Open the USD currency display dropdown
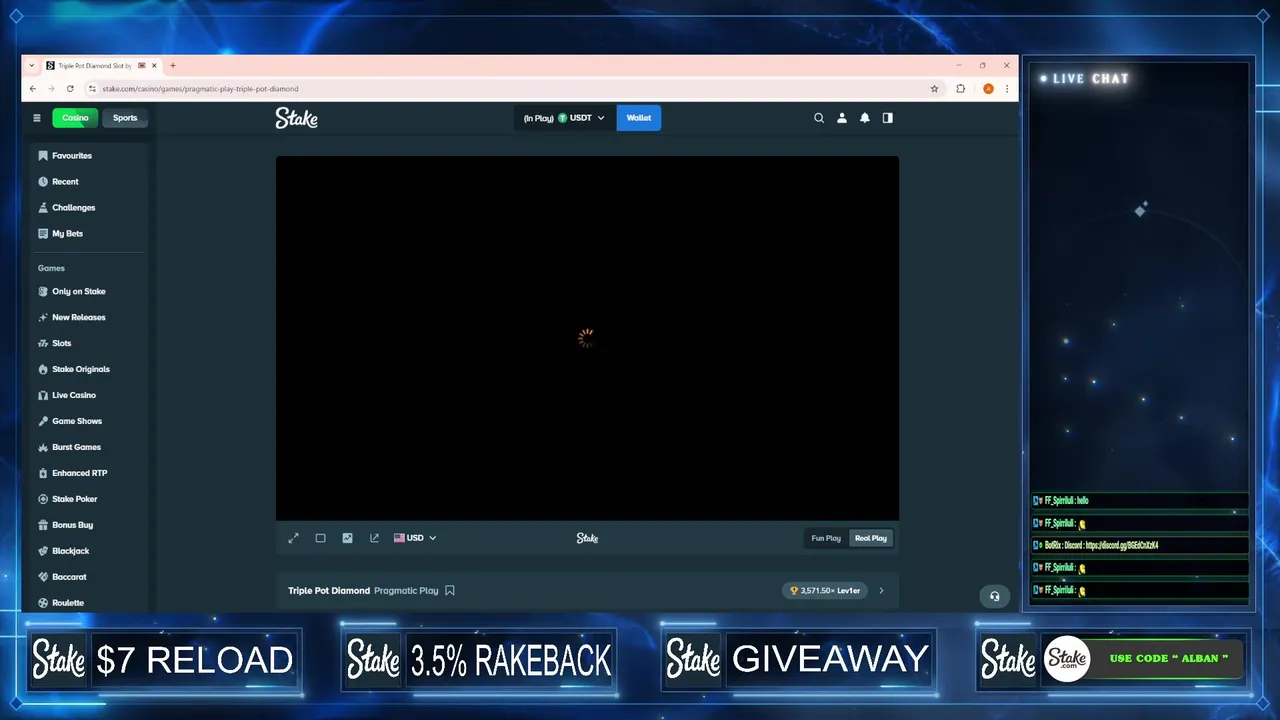This screenshot has width=1280, height=720. (x=415, y=538)
